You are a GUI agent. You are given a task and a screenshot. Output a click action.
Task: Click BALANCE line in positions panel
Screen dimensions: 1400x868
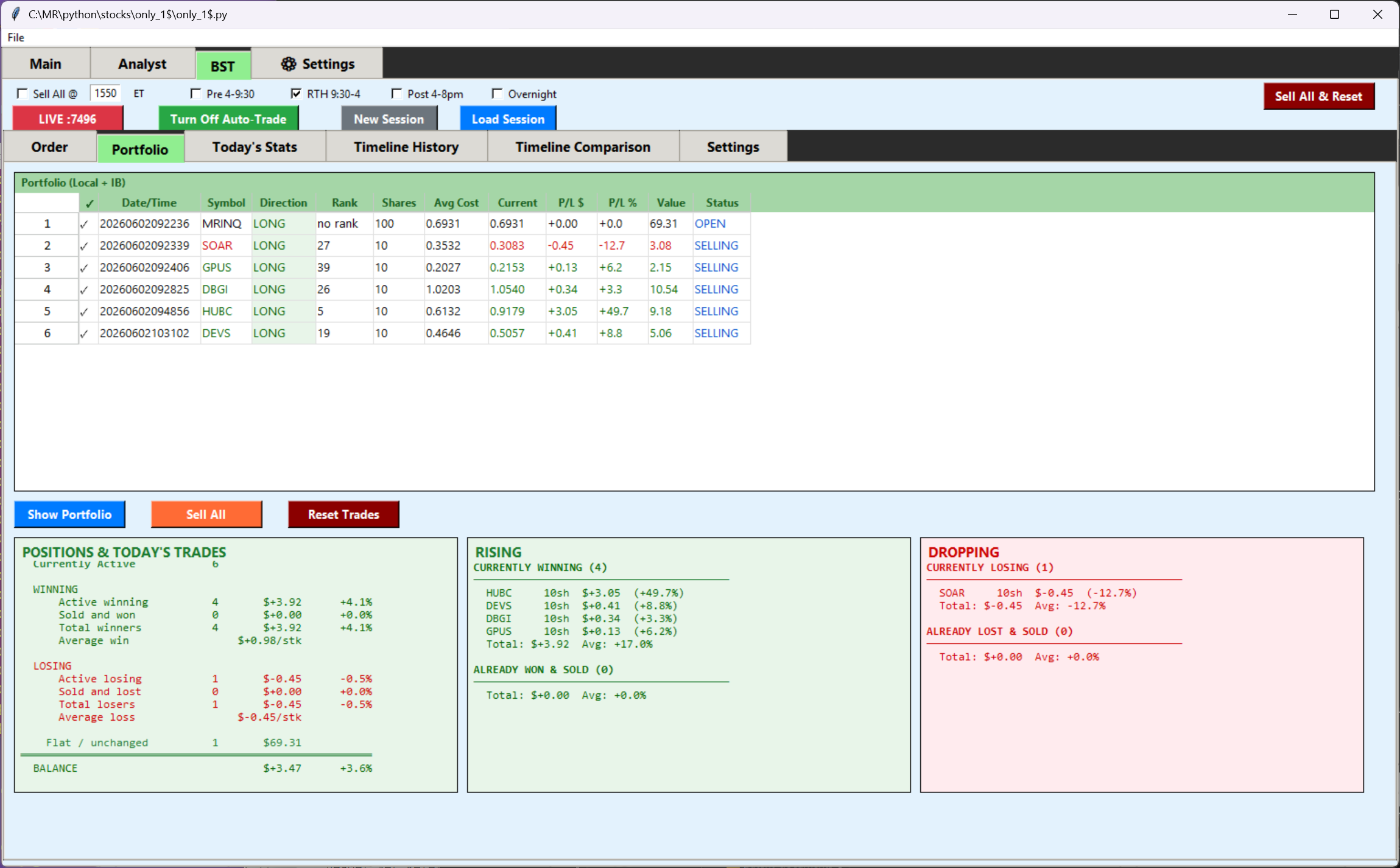(x=202, y=768)
